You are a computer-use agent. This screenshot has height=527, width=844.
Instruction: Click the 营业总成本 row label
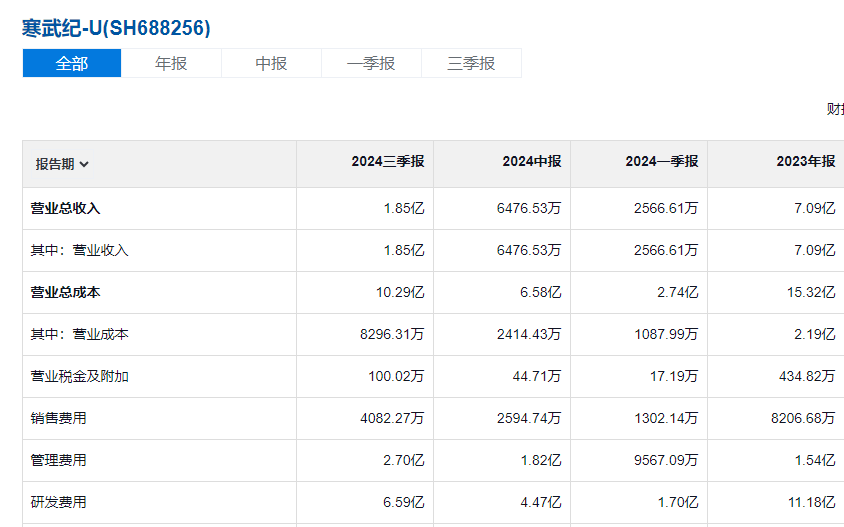pyautogui.click(x=66, y=293)
